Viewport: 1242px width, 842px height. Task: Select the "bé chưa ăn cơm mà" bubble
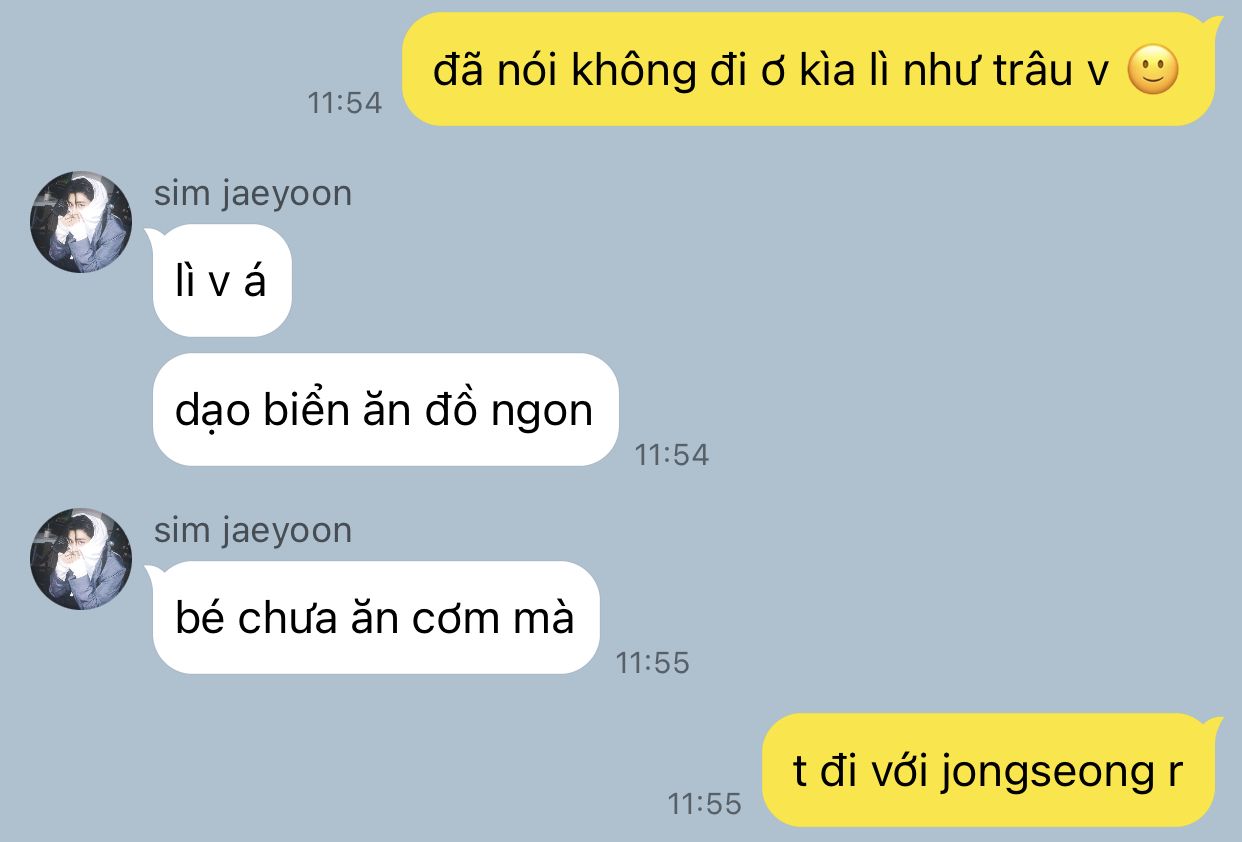tap(375, 617)
